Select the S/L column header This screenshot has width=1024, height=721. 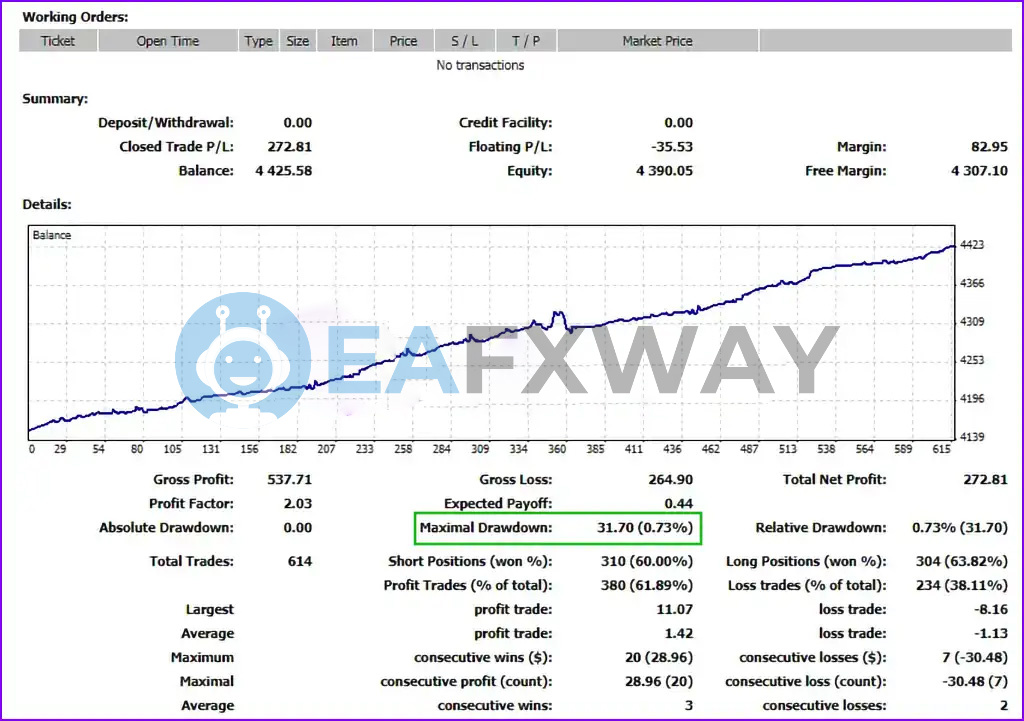coord(465,40)
